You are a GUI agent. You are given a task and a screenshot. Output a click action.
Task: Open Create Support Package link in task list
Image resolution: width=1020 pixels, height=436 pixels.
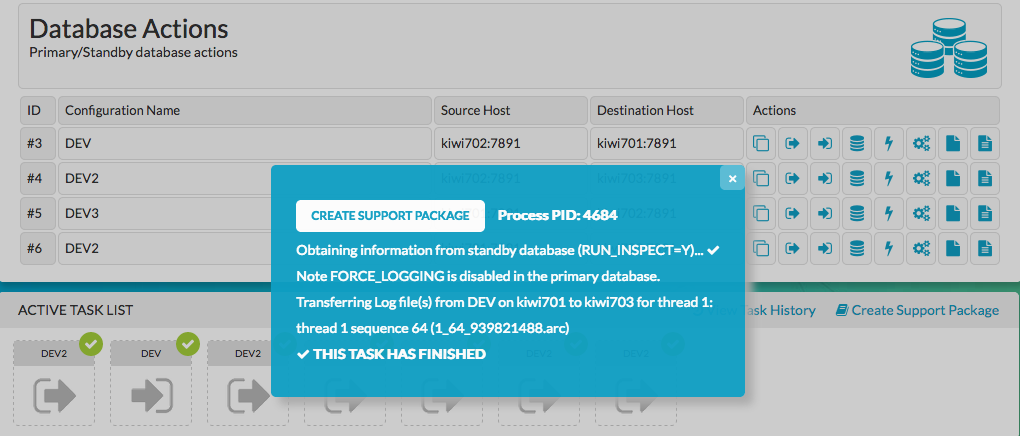917,310
